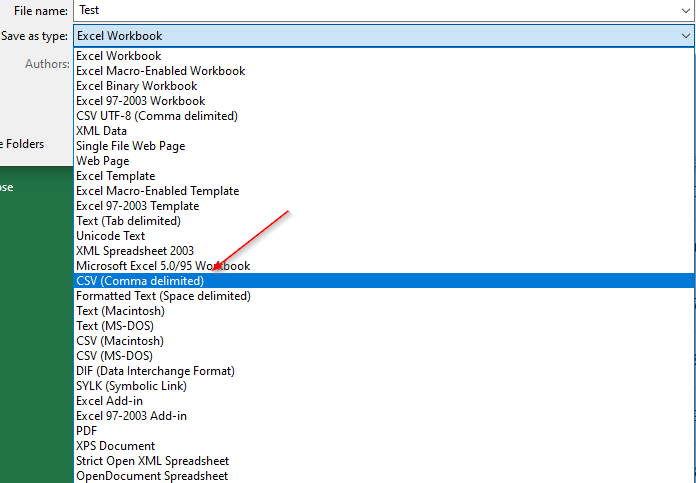
Task: Choose Excel Macro-Enabled Template
Action: pos(384,191)
